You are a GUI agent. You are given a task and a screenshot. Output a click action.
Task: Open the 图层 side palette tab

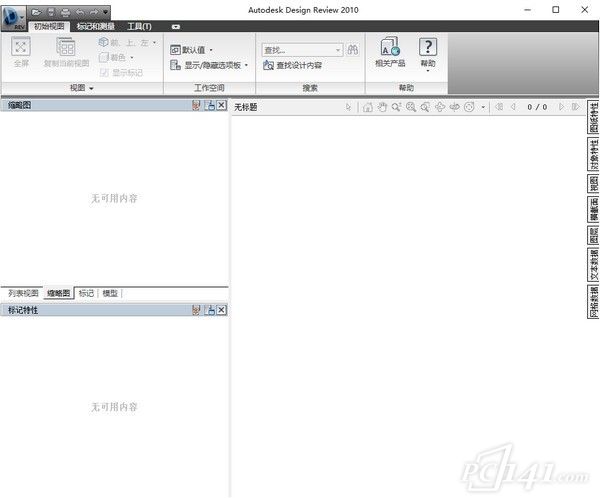(x=593, y=235)
